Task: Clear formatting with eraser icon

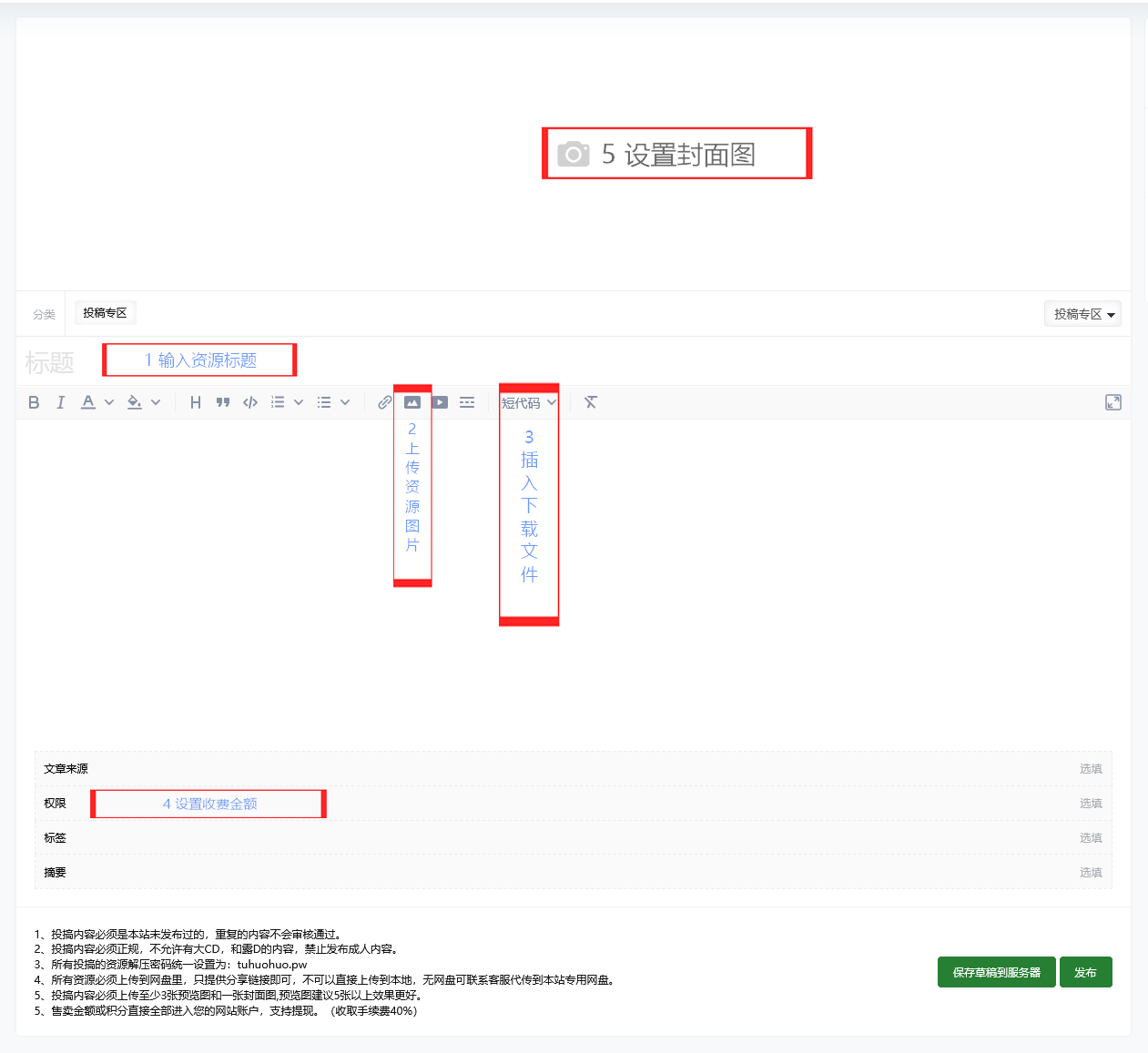Action: [591, 402]
